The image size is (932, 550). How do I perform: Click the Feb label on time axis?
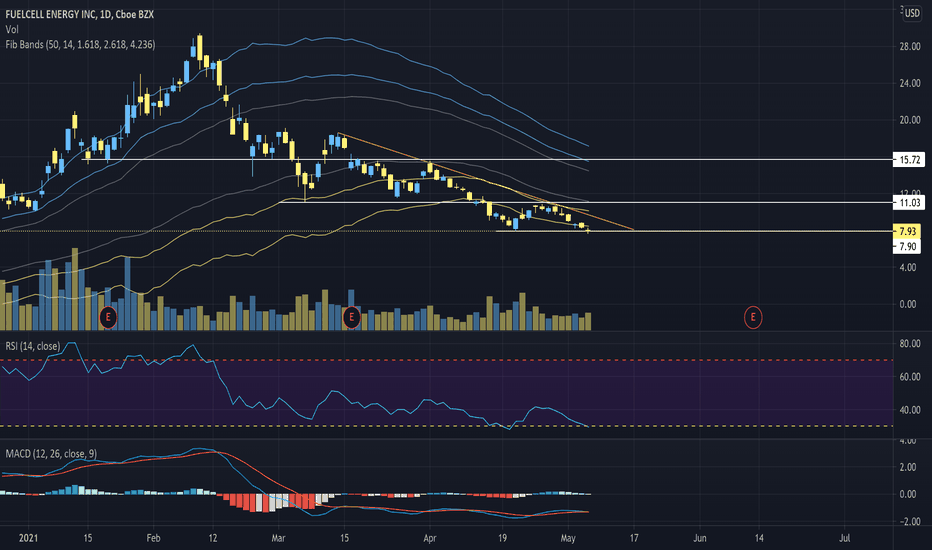pyautogui.click(x=153, y=538)
